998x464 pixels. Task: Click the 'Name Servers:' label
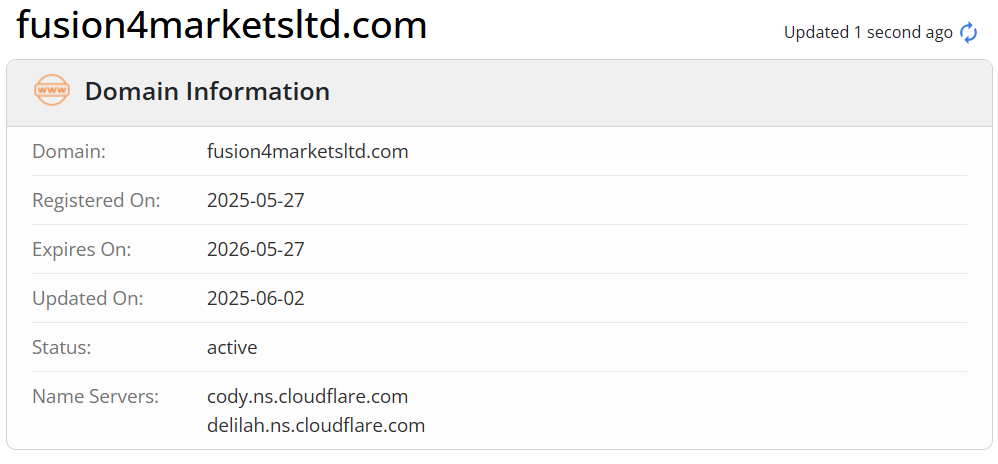pyautogui.click(x=96, y=397)
